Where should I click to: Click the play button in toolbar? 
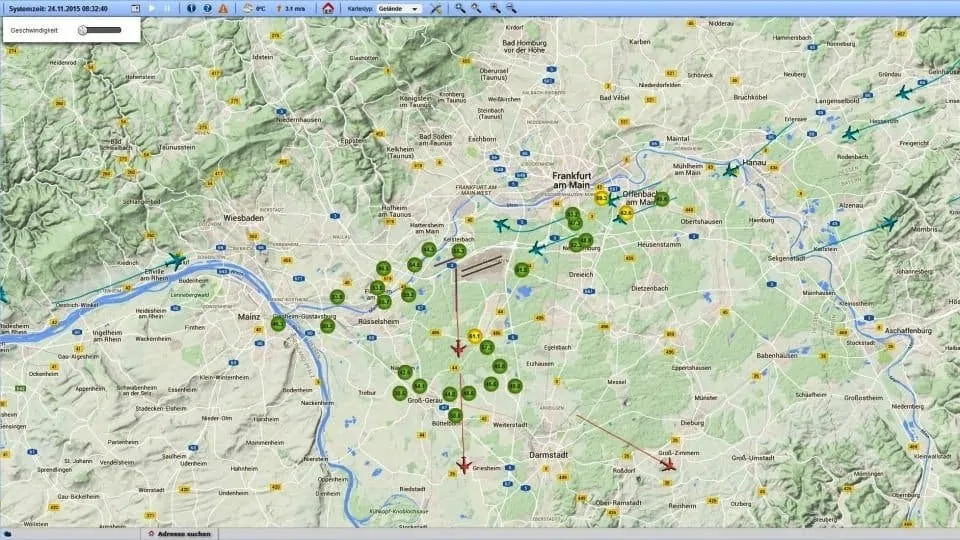tap(152, 9)
